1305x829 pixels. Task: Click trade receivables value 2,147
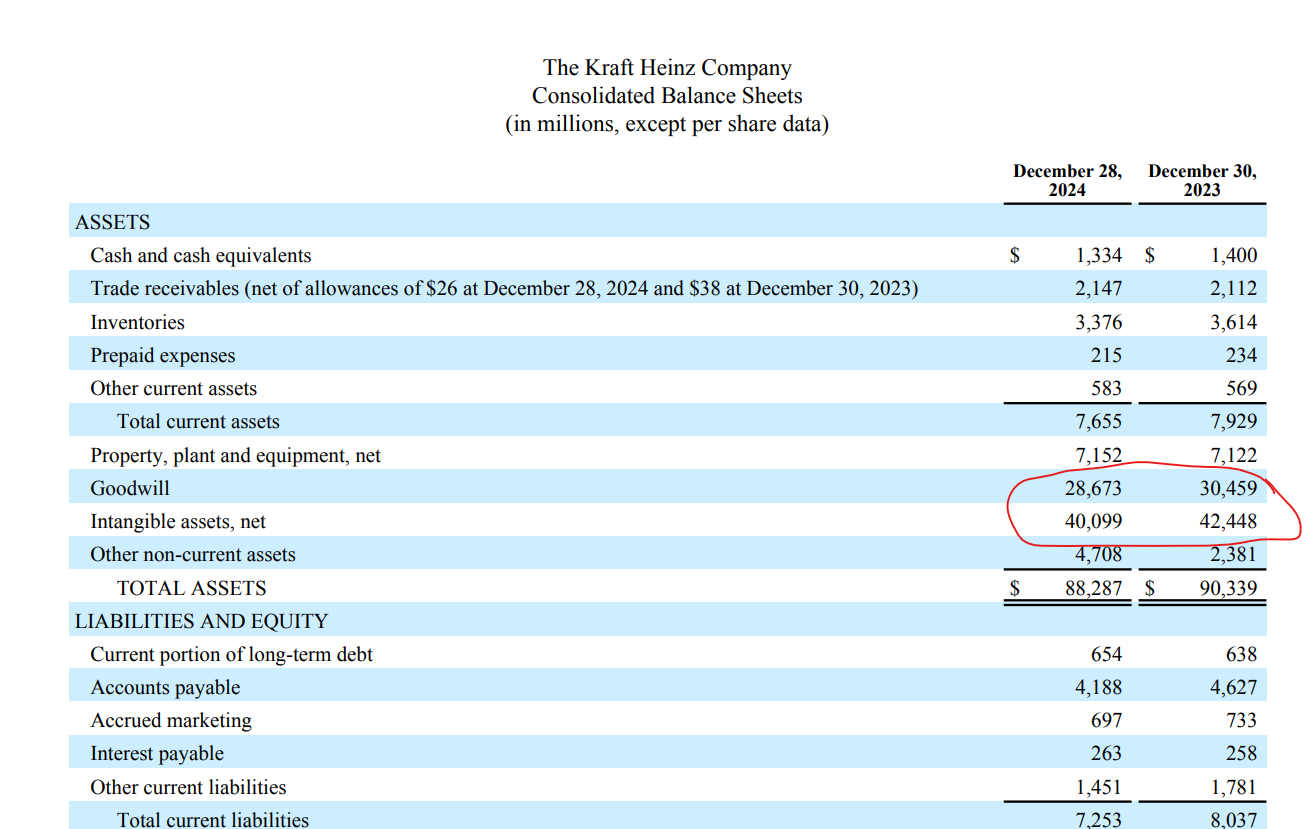coord(1098,288)
